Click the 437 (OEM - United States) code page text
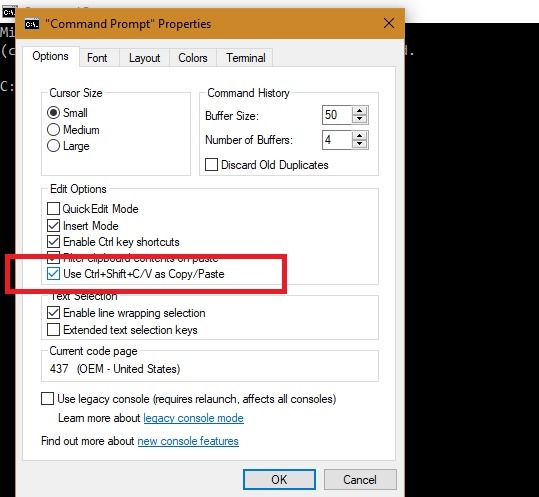539x497 pixels. [115, 369]
